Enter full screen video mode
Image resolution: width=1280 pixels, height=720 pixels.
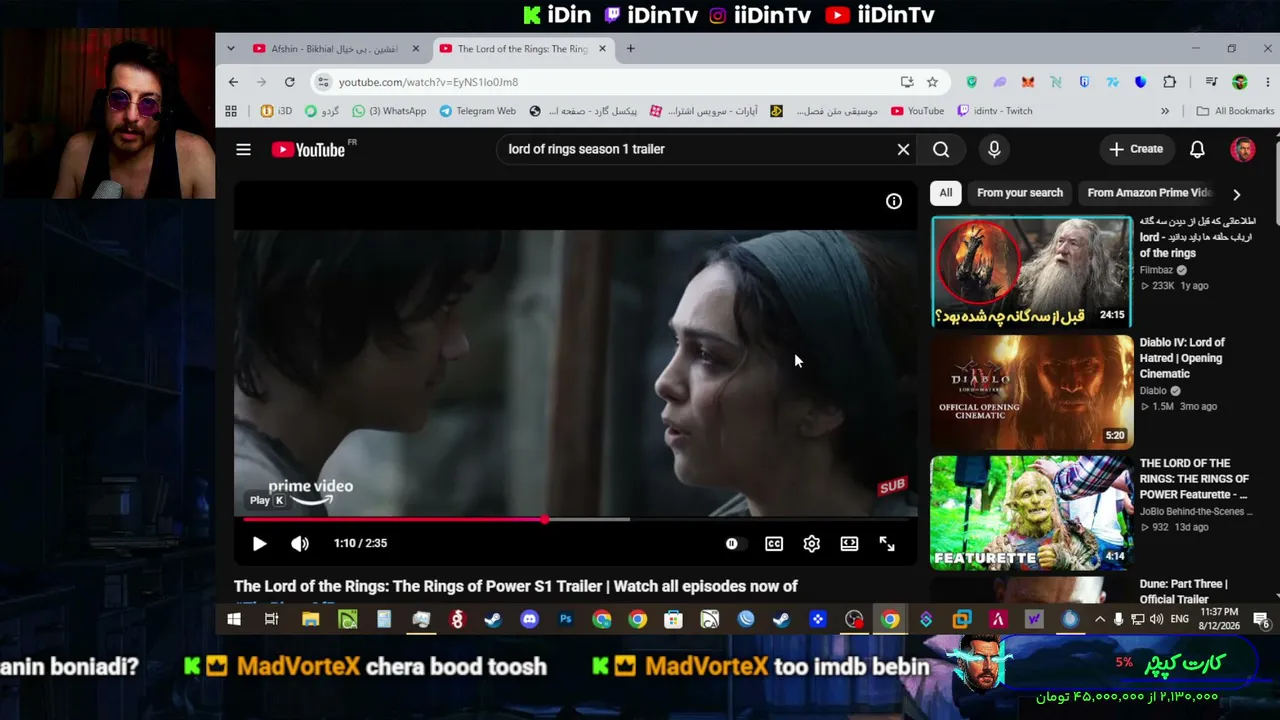tap(887, 544)
